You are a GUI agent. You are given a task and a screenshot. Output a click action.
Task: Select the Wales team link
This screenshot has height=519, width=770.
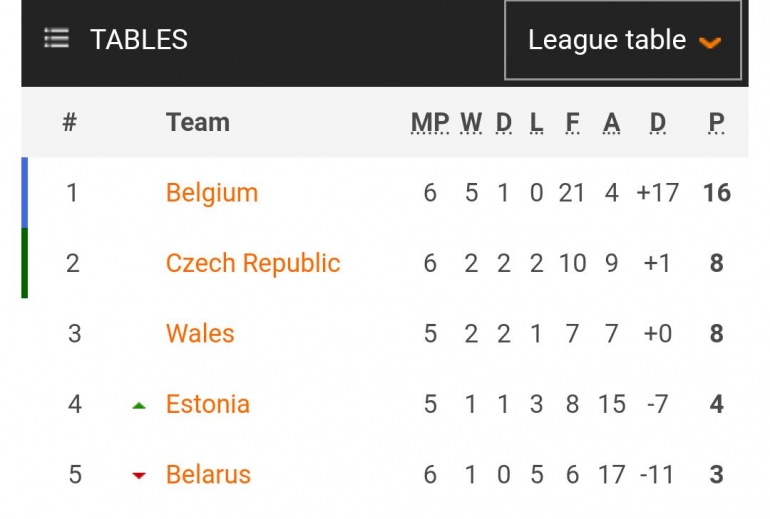[200, 333]
